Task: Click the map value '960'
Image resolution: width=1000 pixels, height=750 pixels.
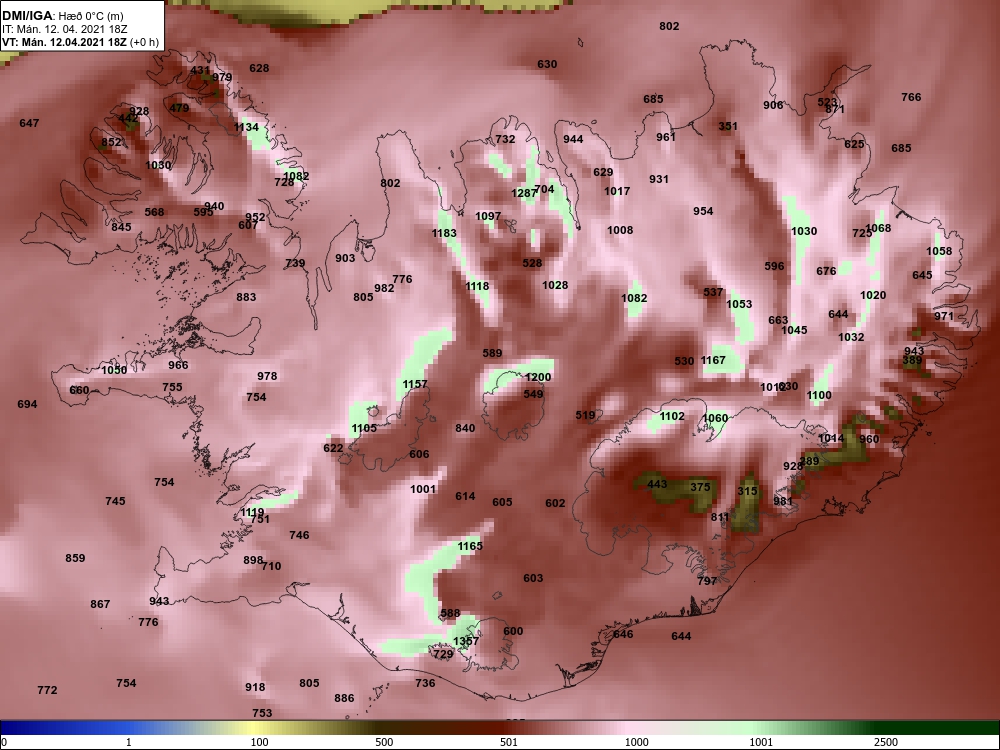Action: point(869,439)
